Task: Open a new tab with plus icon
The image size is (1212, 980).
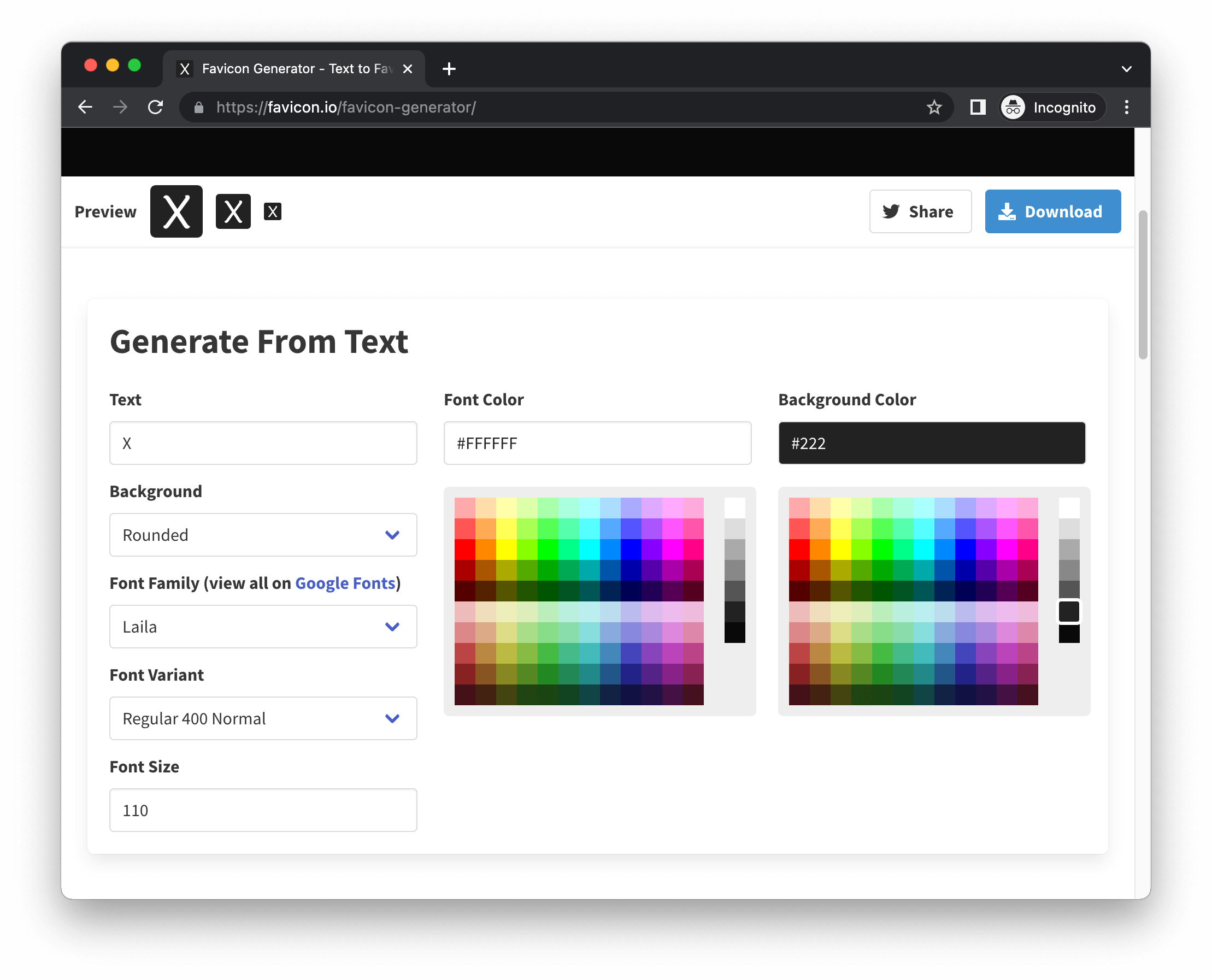Action: point(449,69)
